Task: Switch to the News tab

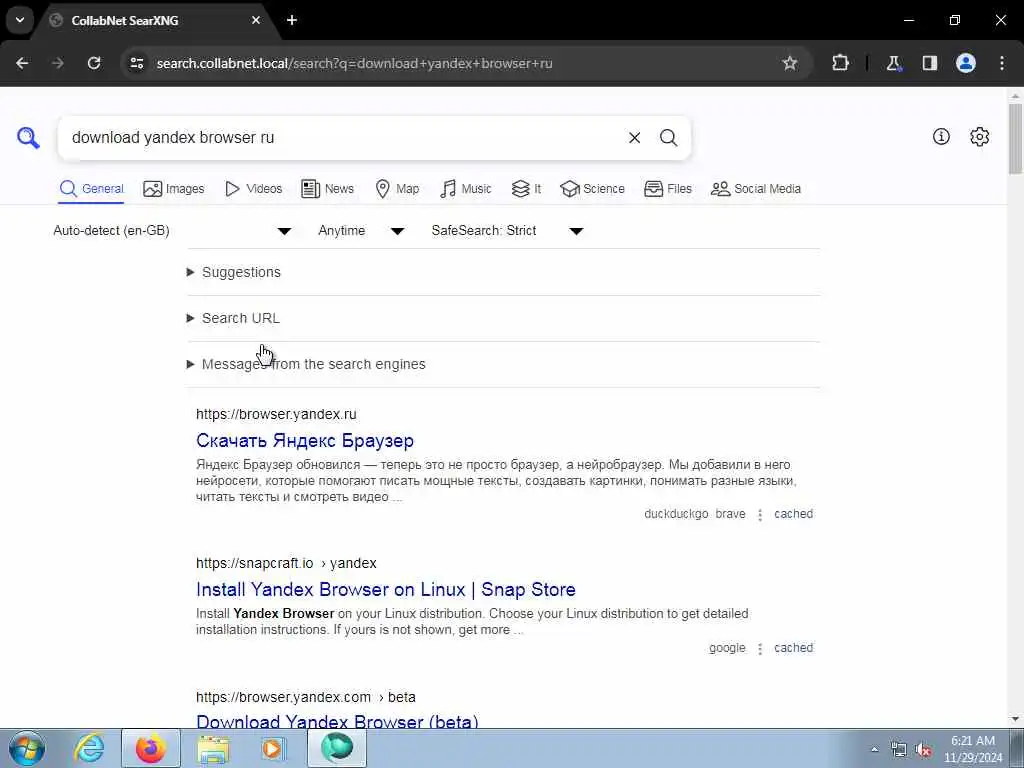Action: click(327, 189)
